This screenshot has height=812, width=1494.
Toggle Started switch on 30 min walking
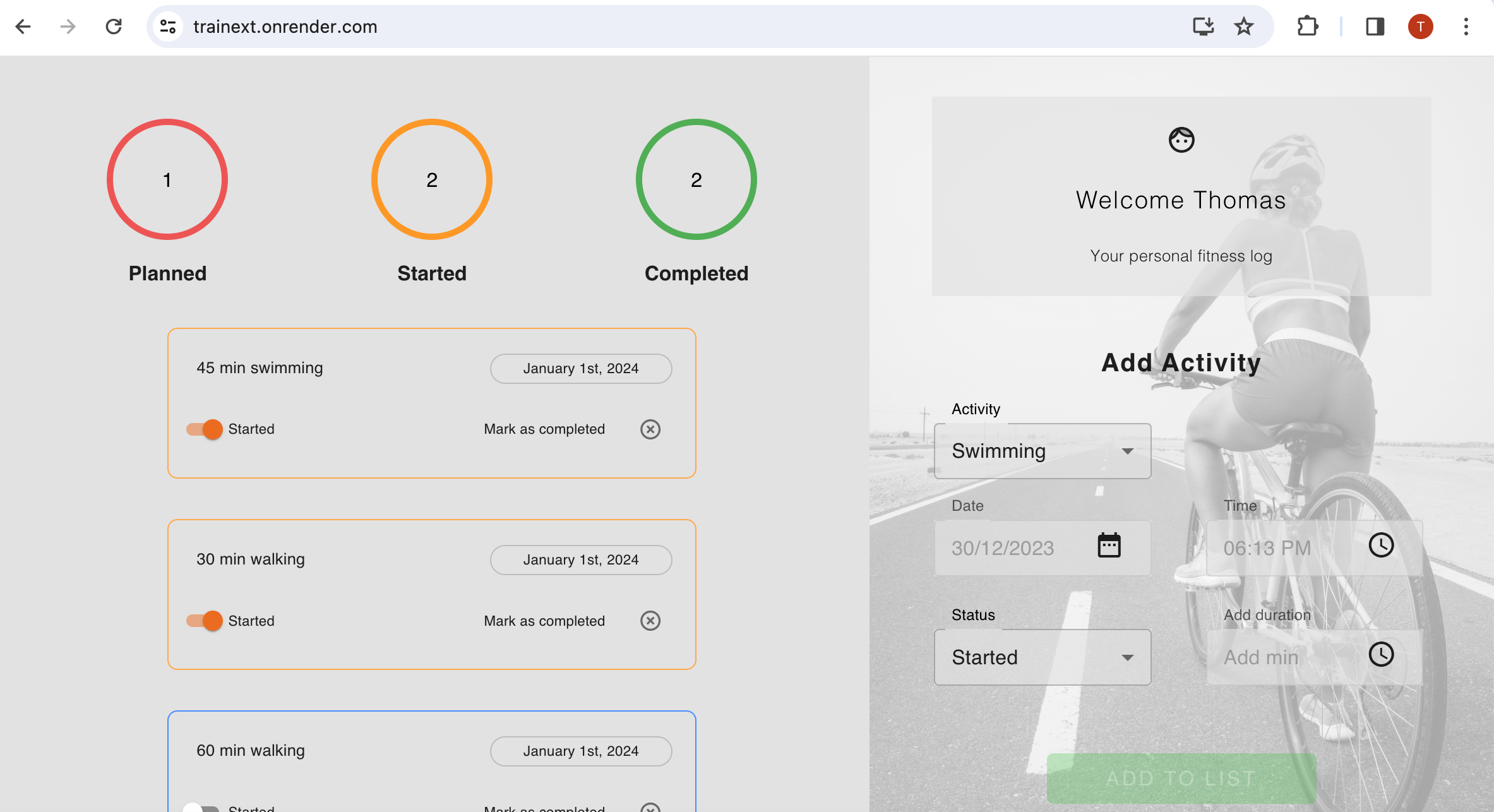[205, 621]
